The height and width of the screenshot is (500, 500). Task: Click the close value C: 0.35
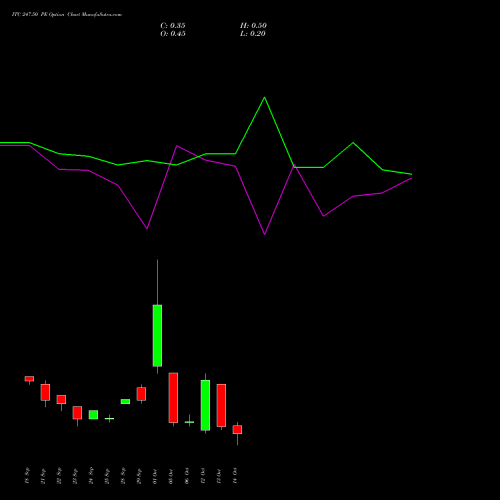click(173, 26)
